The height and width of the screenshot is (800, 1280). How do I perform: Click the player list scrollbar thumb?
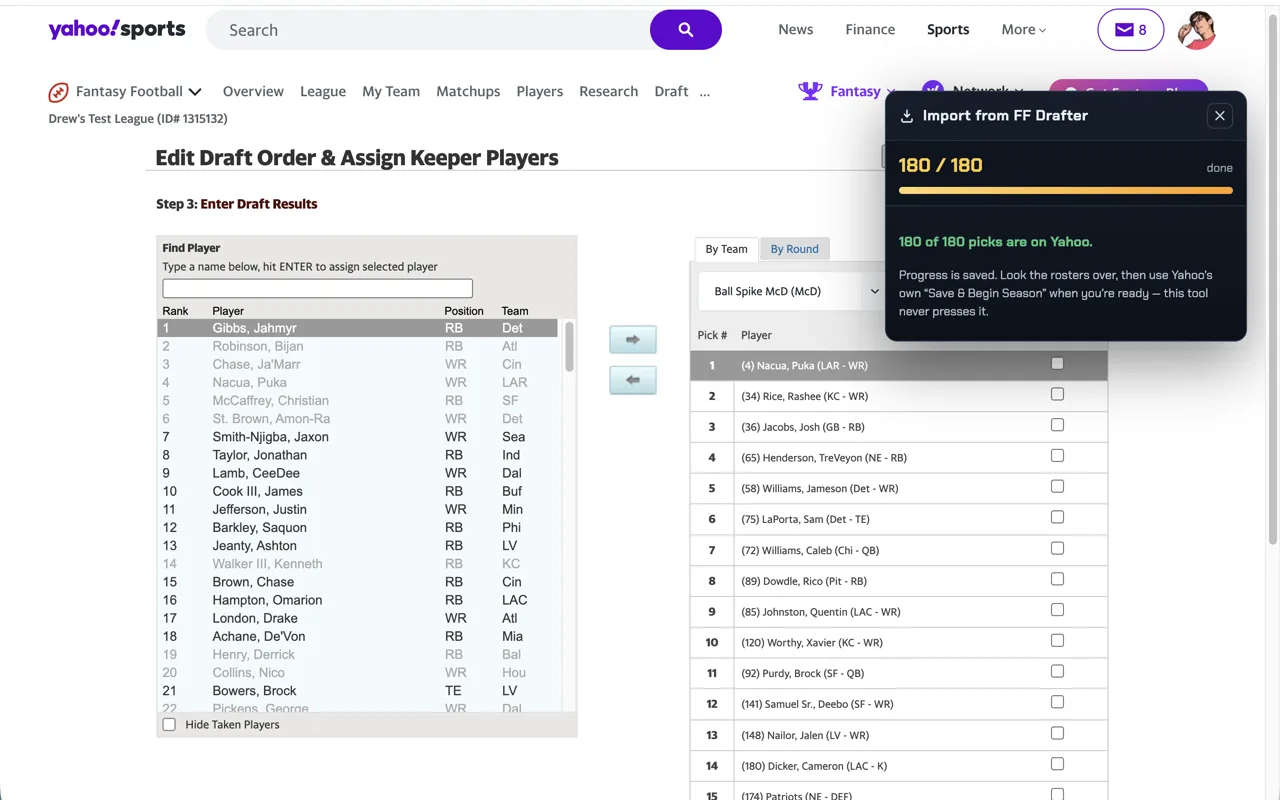click(x=569, y=346)
